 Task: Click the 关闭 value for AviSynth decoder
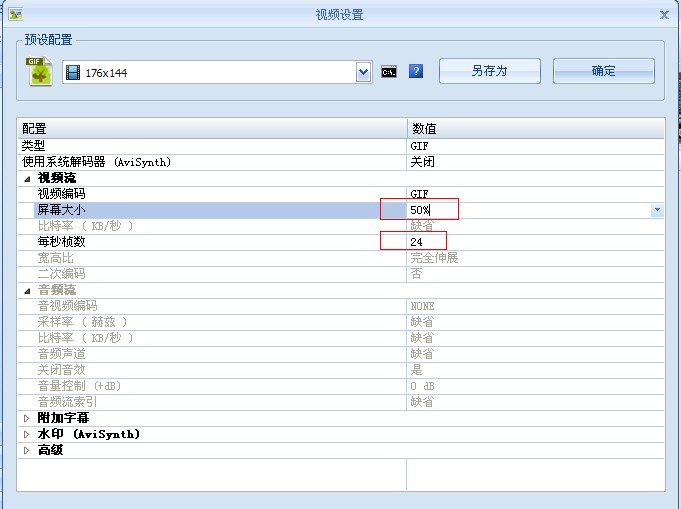[x=422, y=162]
